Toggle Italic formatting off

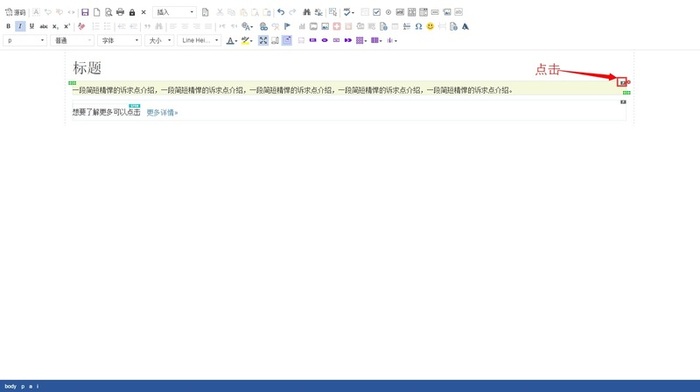point(20,26)
